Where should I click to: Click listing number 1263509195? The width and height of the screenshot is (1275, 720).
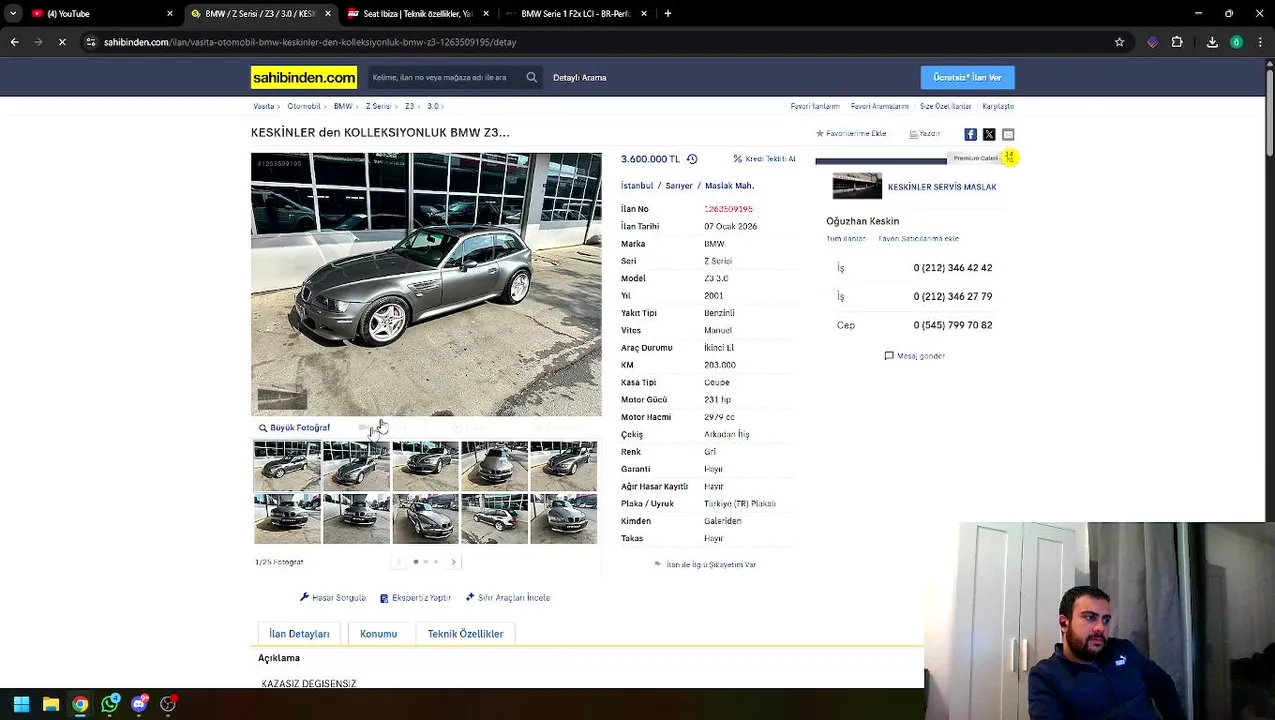pos(728,209)
